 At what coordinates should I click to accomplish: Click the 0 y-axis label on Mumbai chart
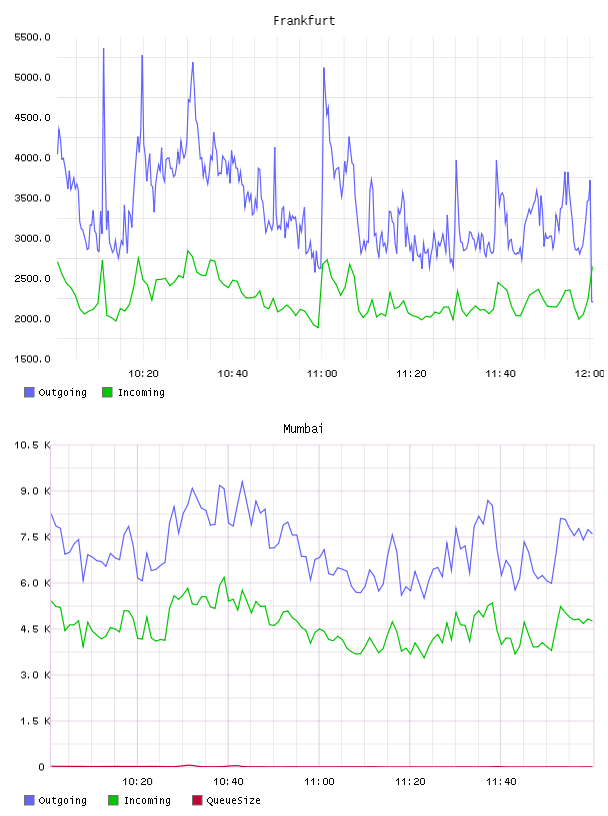click(41, 767)
